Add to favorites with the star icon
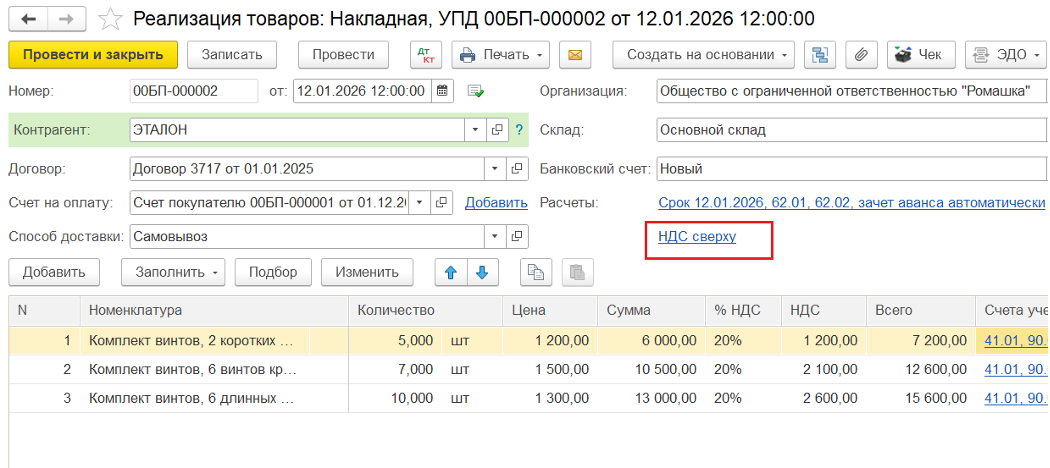This screenshot has height=468, width=1050. pos(112,18)
